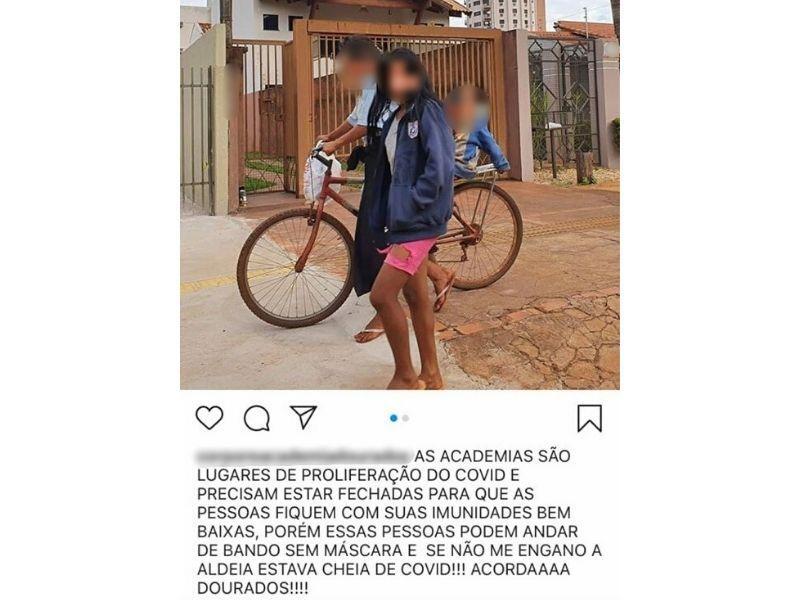Viewport: 800px width, 600px height.
Task: Tap the bicycle's rear wheel in the photo
Action: point(477,236)
